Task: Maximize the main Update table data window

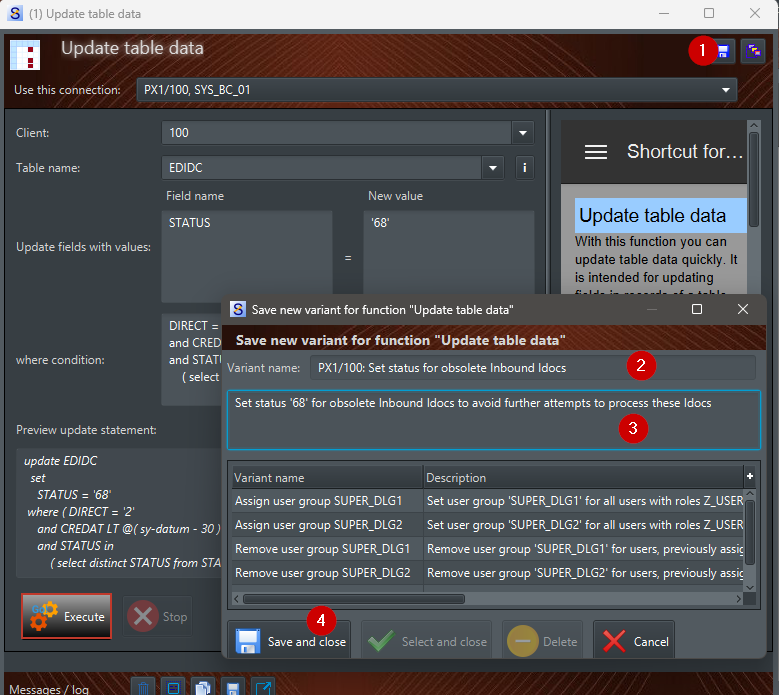Action: pos(709,13)
